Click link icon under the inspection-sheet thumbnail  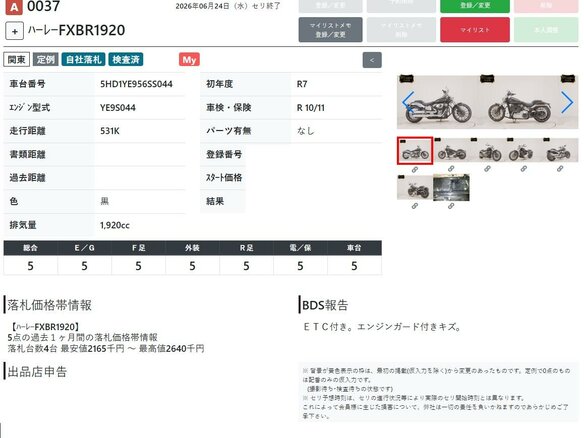click(x=451, y=206)
